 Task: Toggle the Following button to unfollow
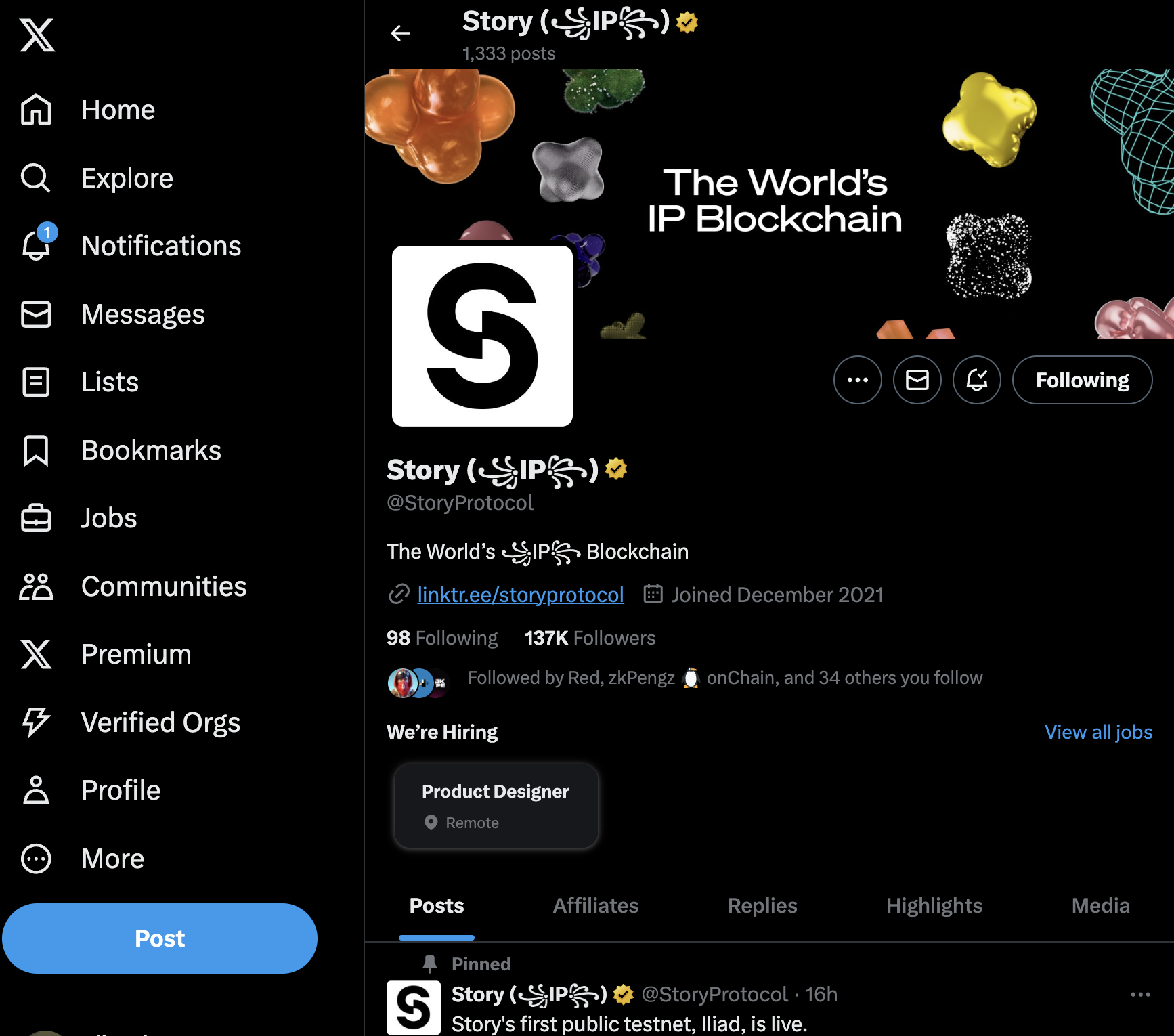click(x=1082, y=380)
